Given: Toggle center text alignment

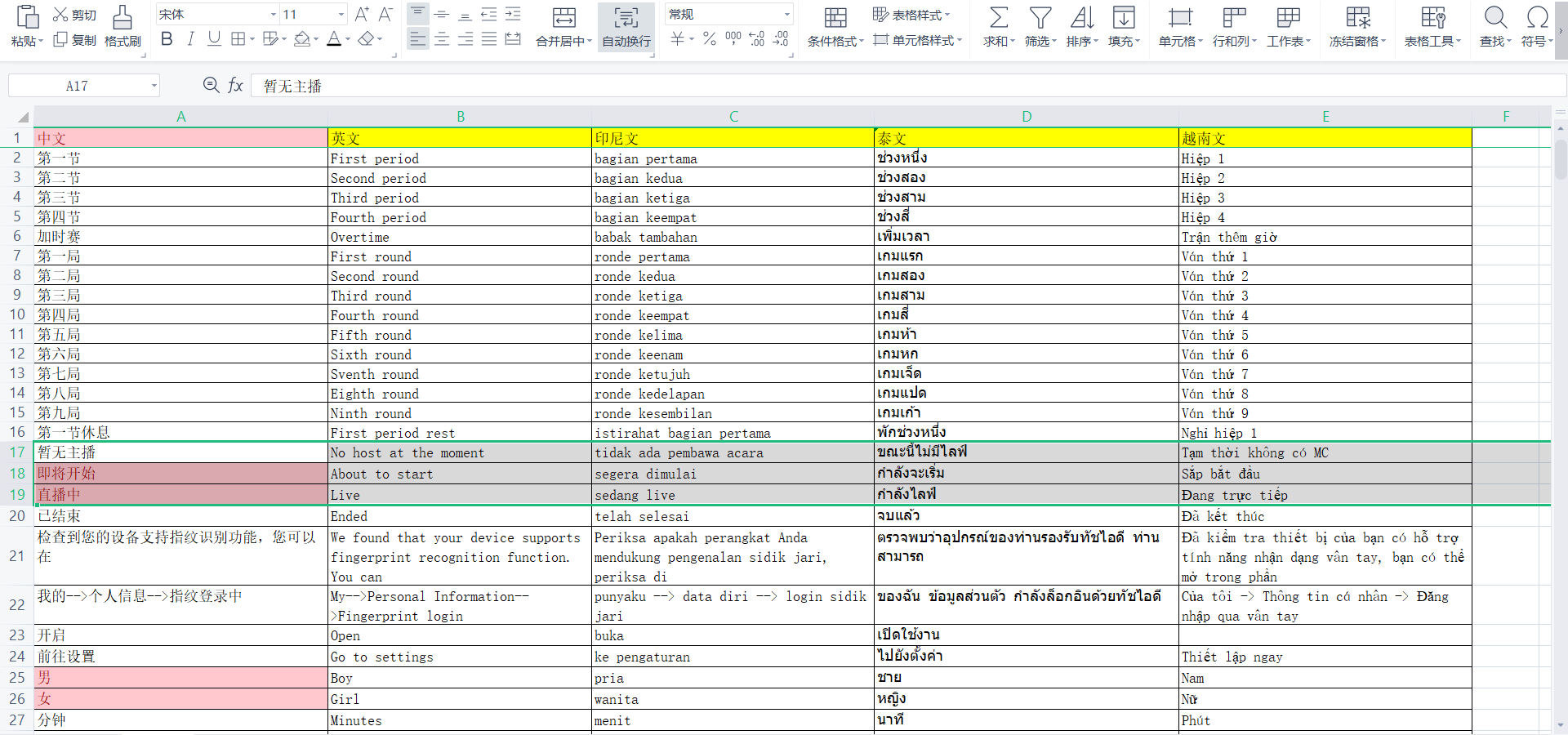Looking at the screenshot, I should 442,38.
